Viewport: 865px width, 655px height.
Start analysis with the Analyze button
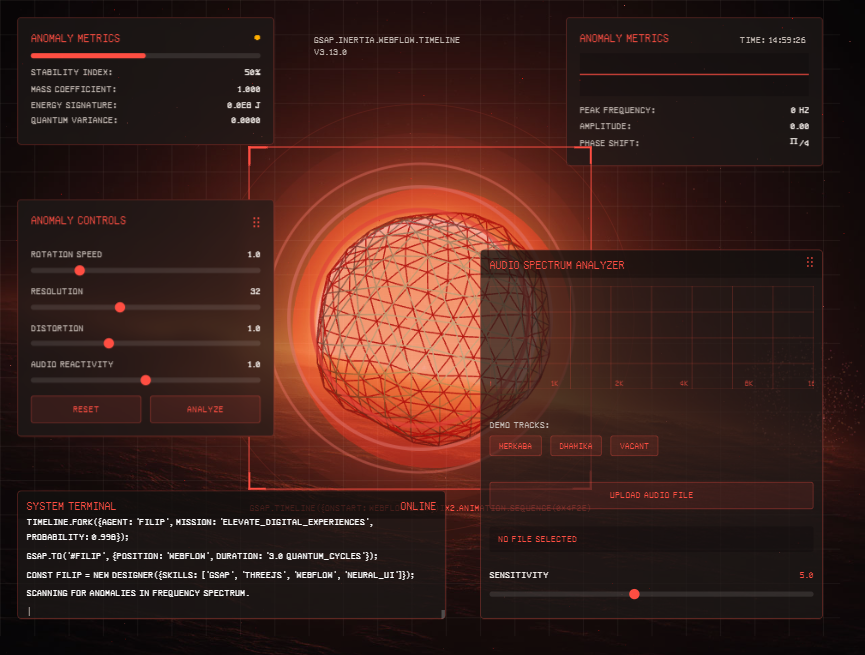pyautogui.click(x=205, y=409)
